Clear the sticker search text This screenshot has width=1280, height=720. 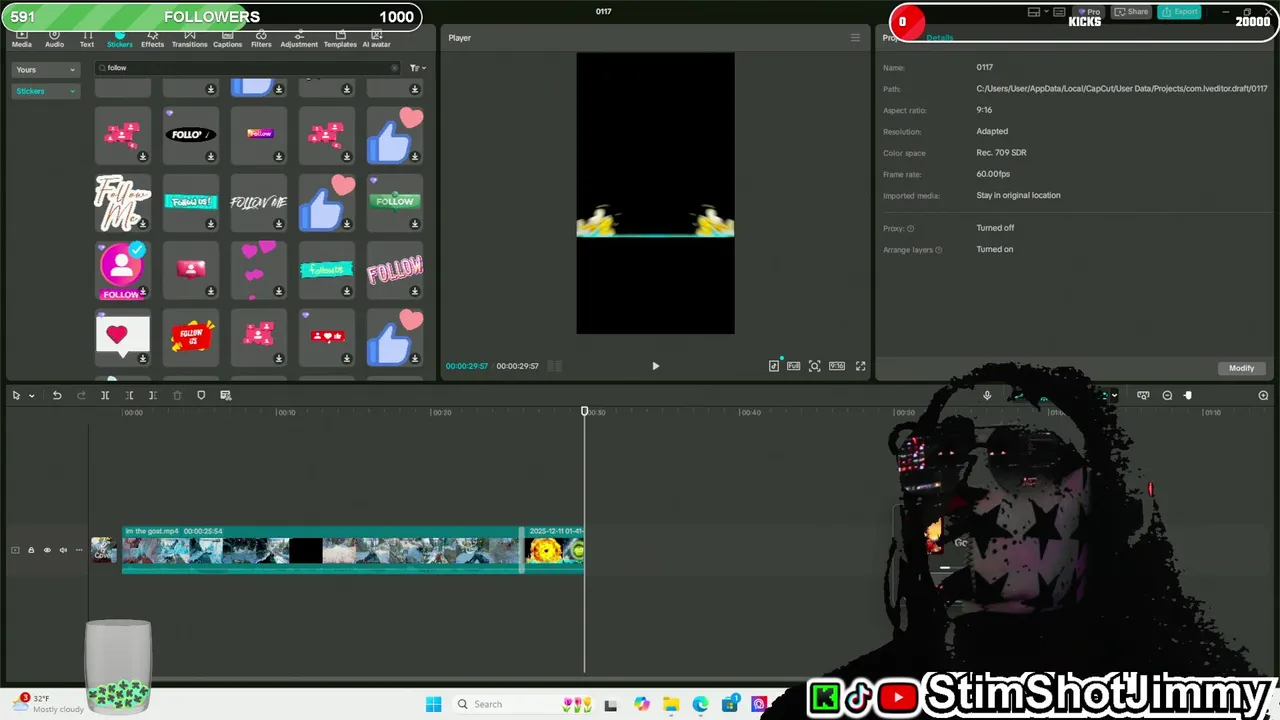[394, 68]
